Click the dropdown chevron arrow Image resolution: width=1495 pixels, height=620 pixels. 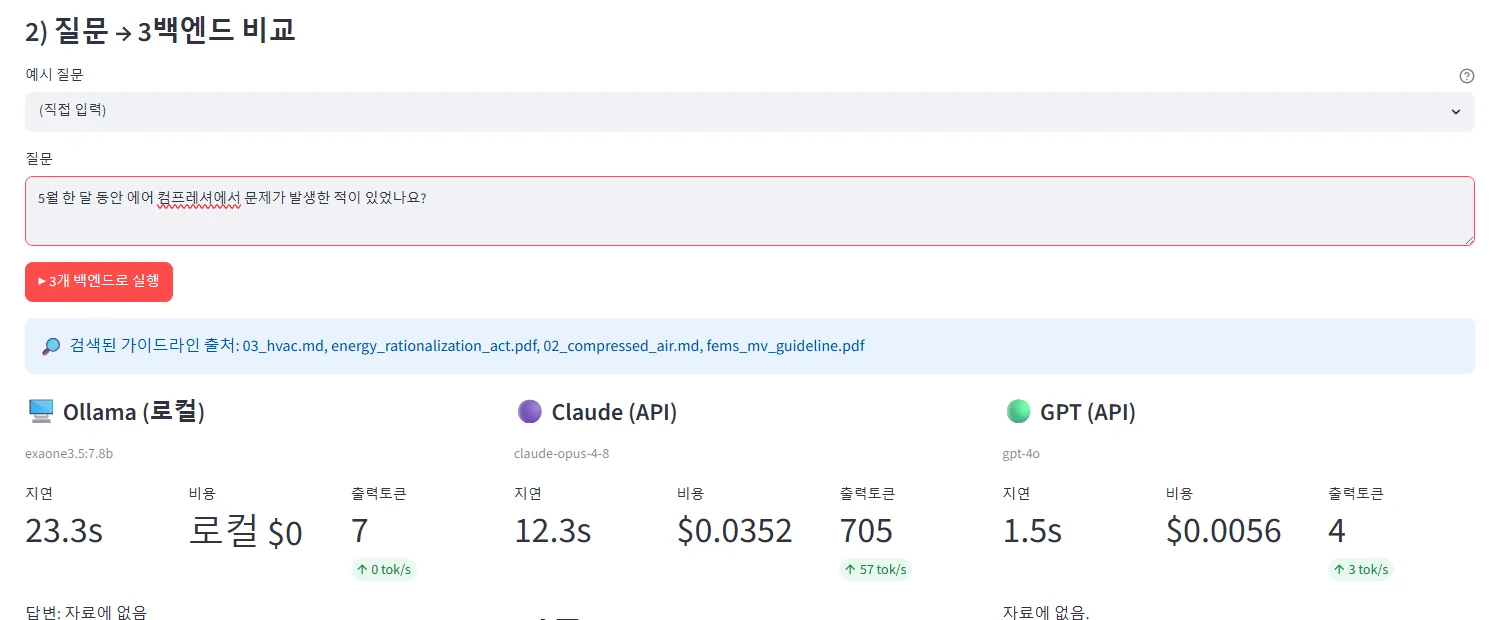pyautogui.click(x=1456, y=112)
